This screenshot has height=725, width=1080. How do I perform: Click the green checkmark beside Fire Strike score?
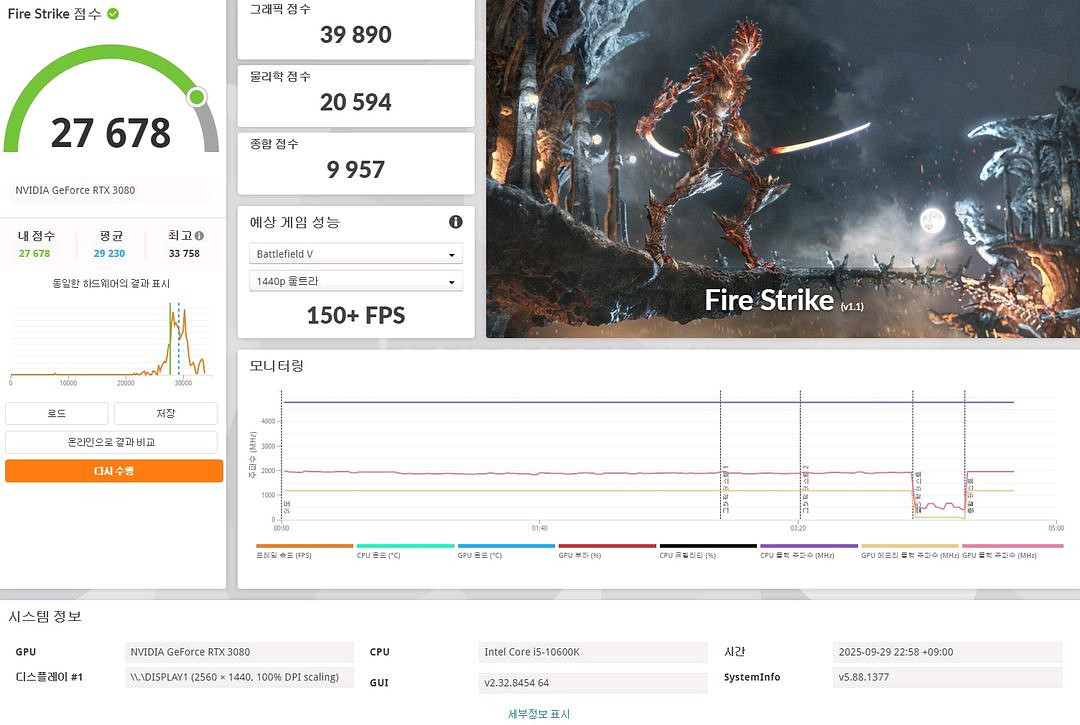113,14
